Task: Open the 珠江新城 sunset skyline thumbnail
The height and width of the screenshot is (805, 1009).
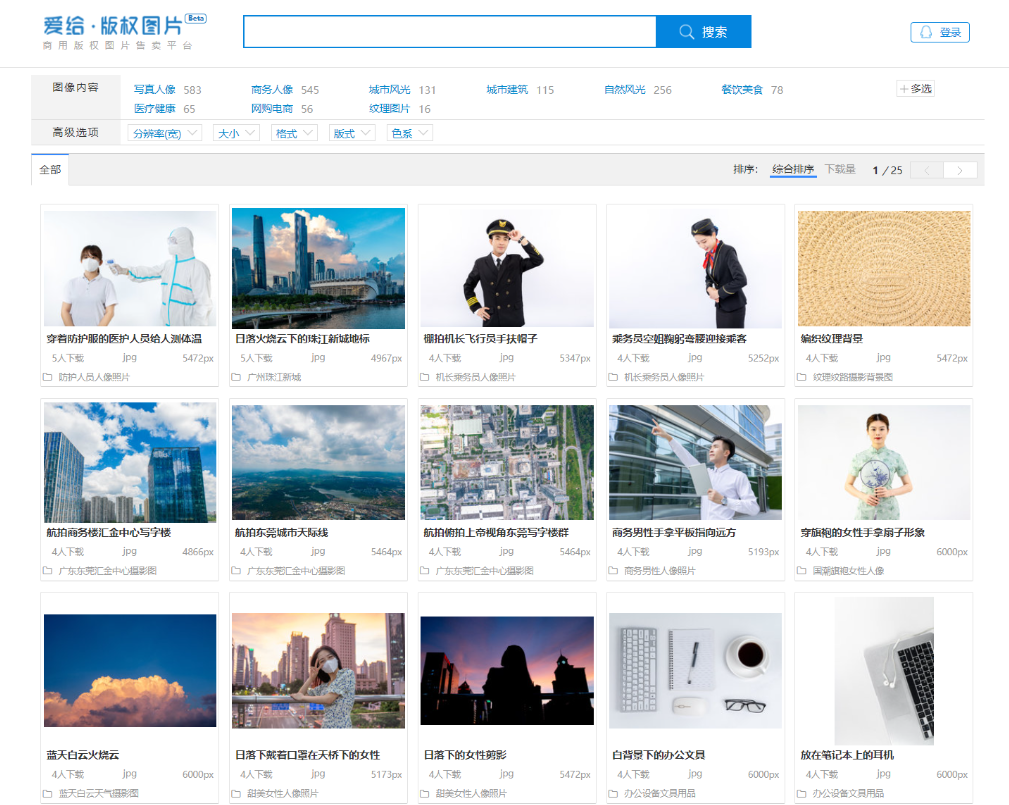Action: coord(319,268)
